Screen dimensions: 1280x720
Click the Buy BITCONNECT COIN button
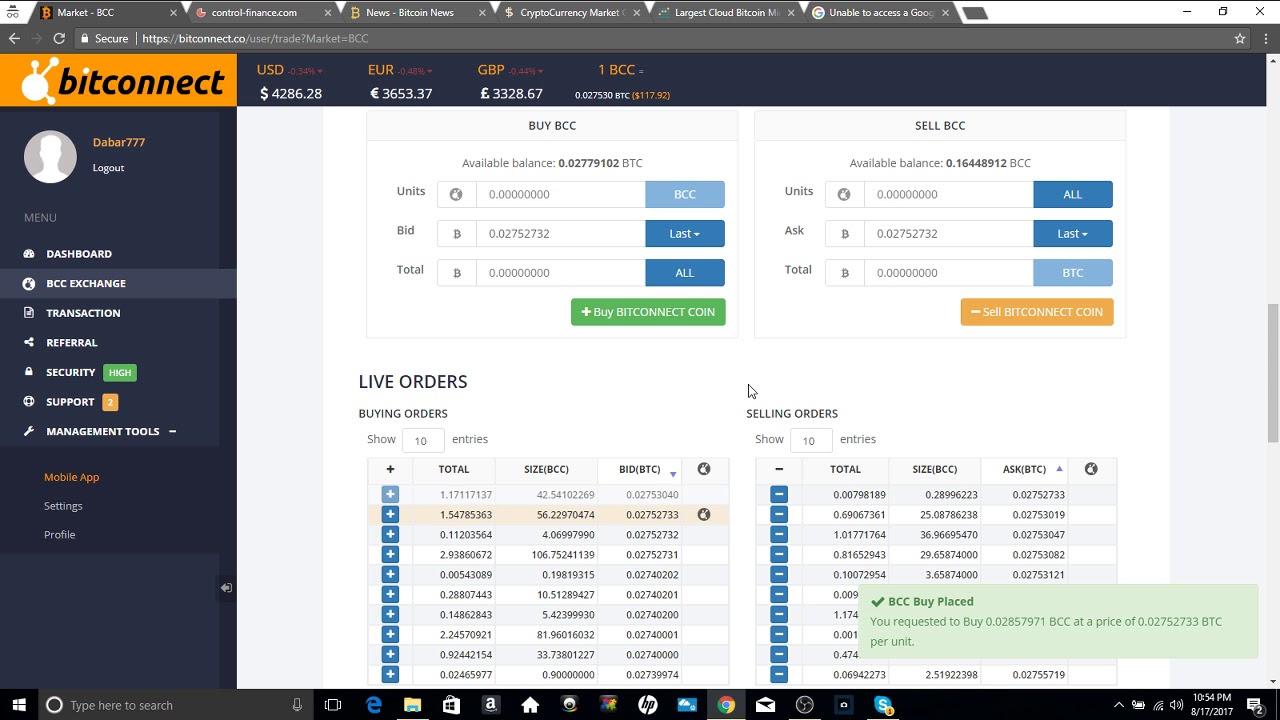pos(648,312)
